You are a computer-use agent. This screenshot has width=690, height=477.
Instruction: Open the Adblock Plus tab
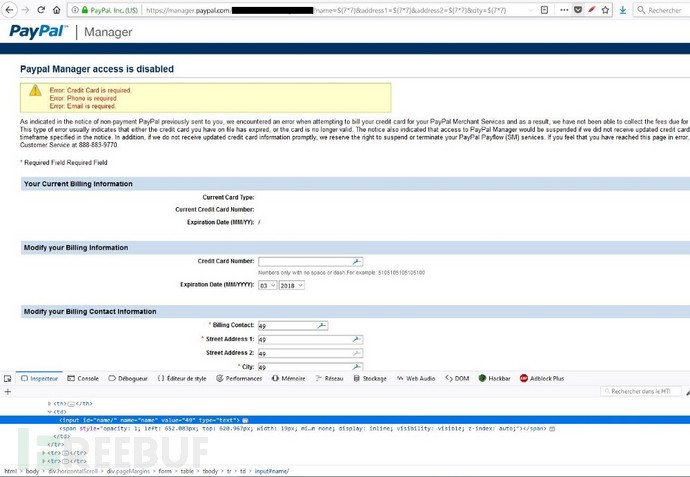coord(542,378)
